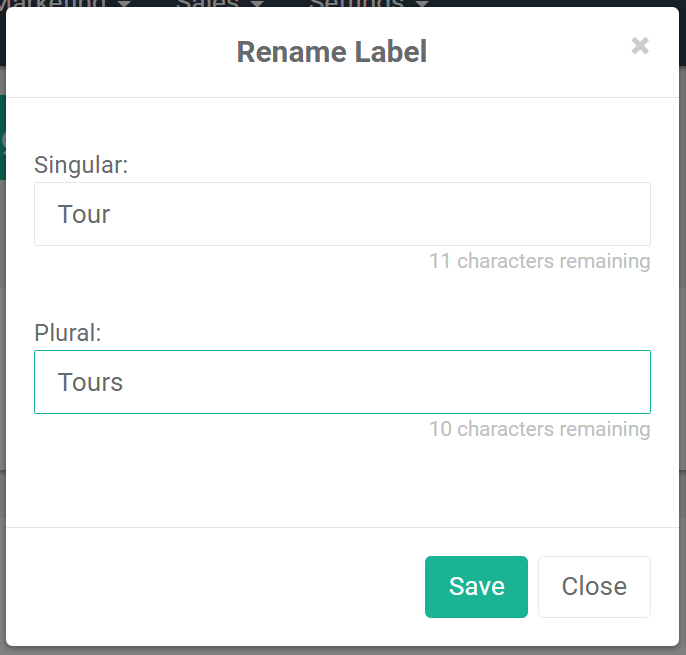The image size is (686, 655).
Task: Focus the Plural input box
Action: (x=342, y=382)
